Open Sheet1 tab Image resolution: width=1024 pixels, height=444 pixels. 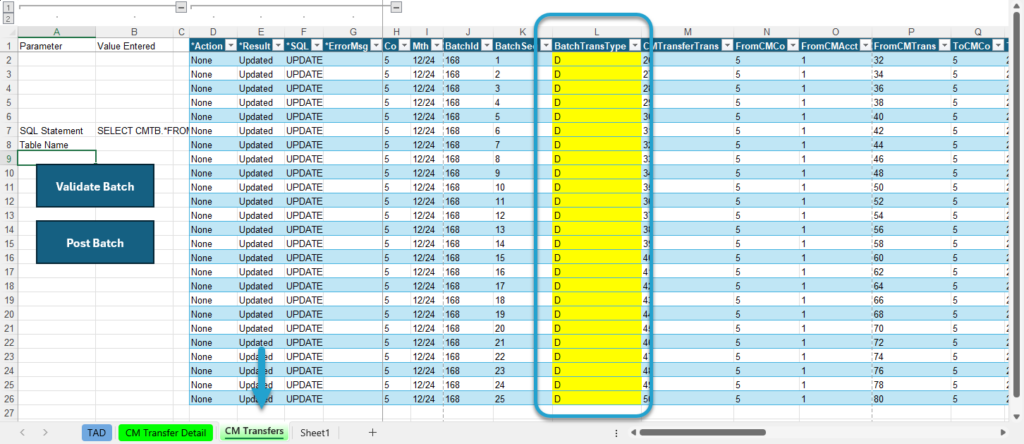[x=315, y=432]
